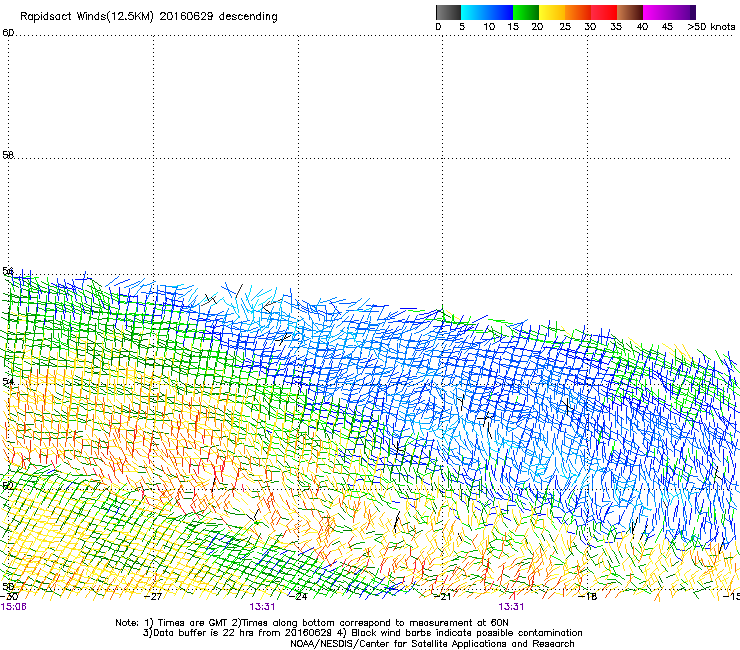
Task: Click the longitude label '-27'
Action: [x=153, y=597]
